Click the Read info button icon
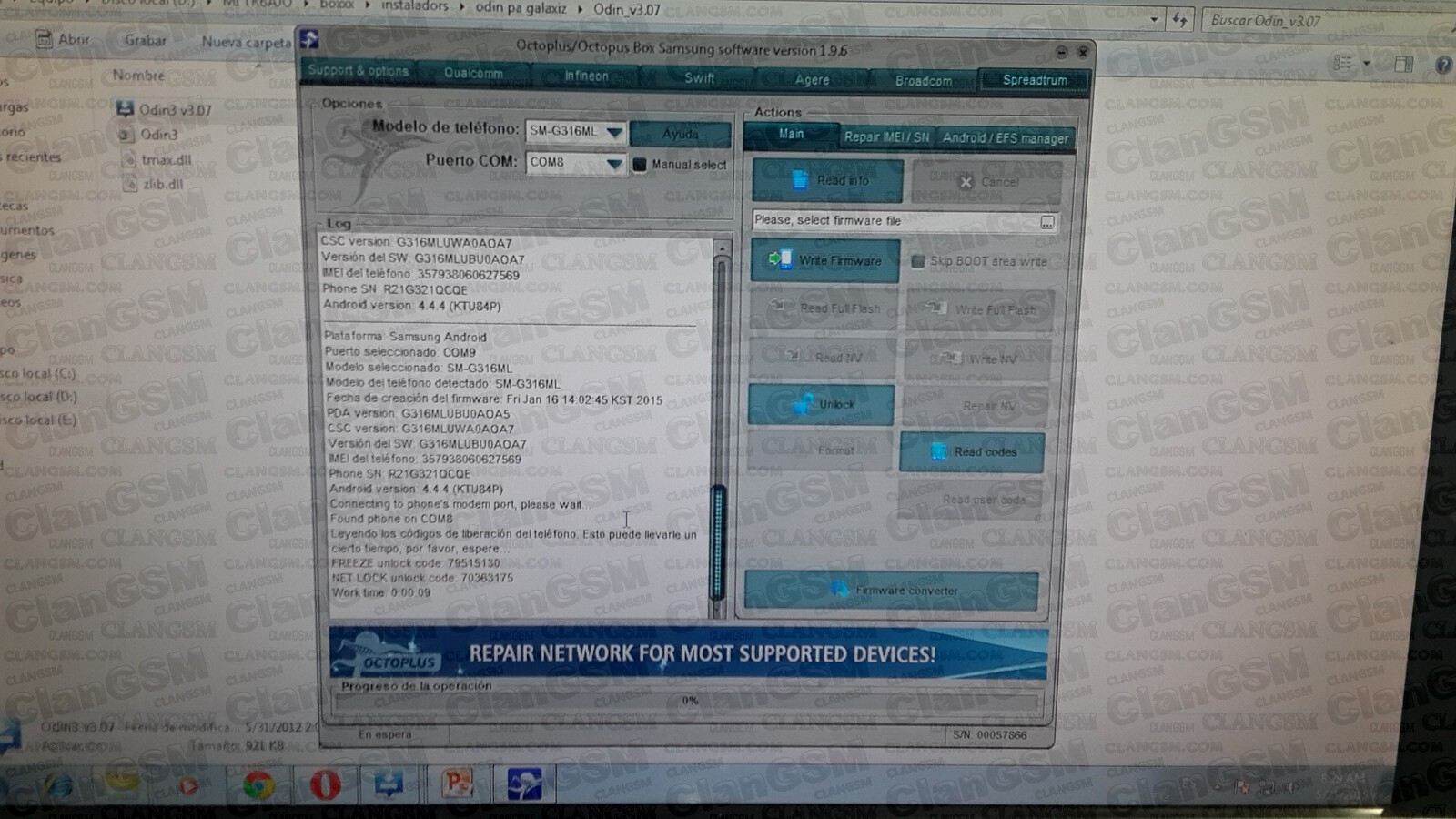The image size is (1456, 819). pyautogui.click(x=799, y=180)
